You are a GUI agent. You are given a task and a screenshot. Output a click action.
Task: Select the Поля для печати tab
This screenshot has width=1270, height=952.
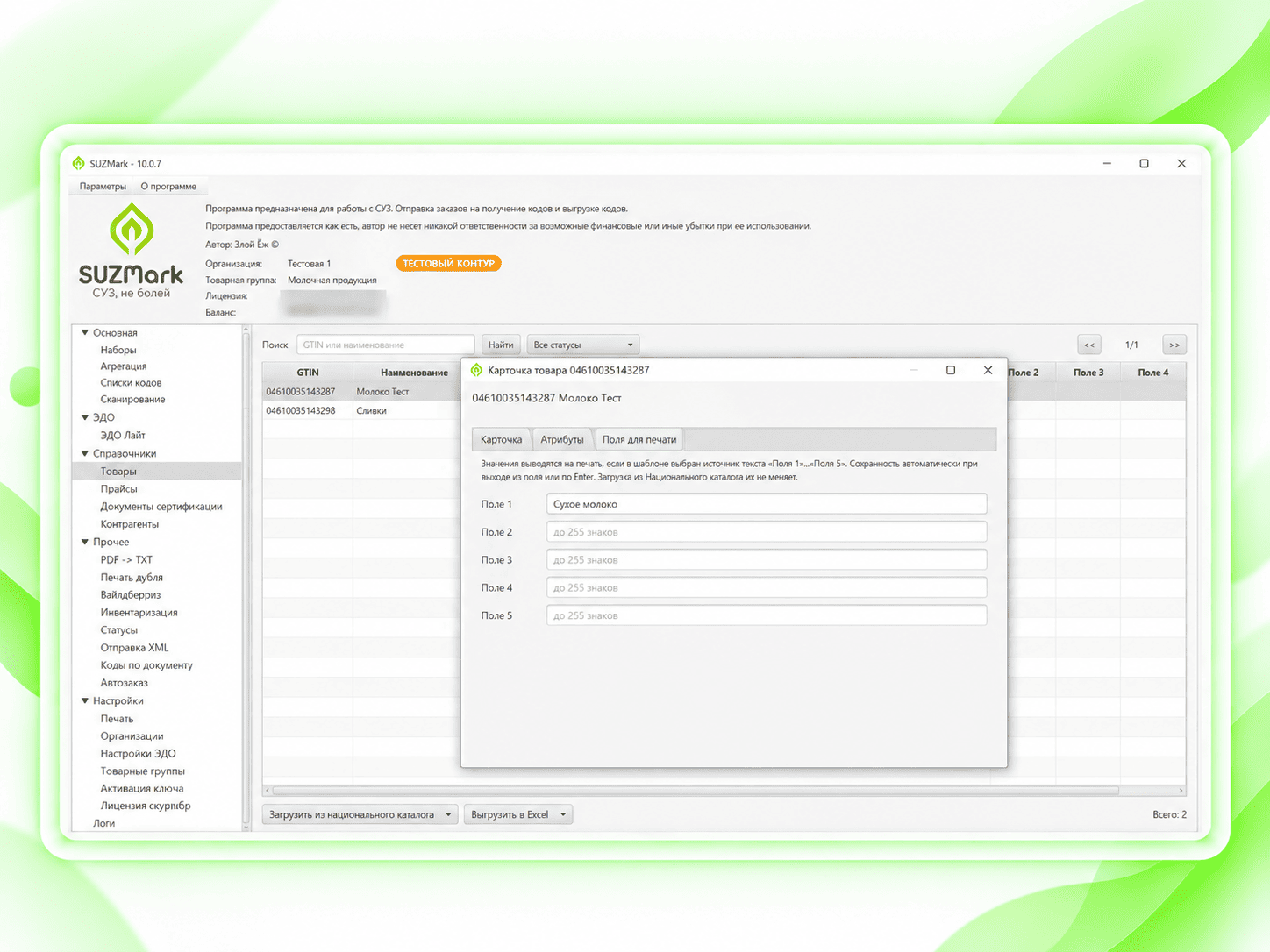pyautogui.click(x=639, y=439)
